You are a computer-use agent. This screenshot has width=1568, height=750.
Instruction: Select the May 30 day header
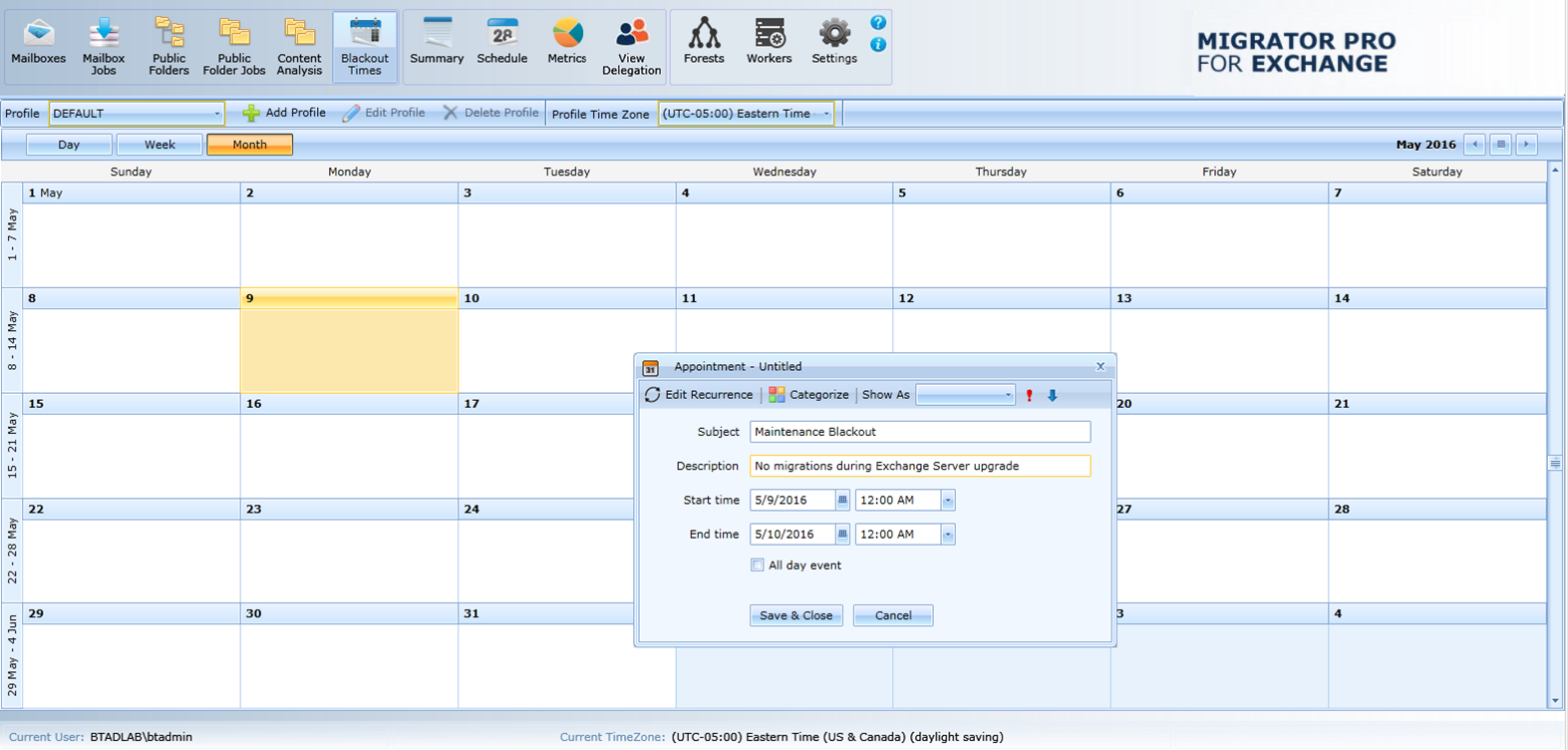tap(349, 613)
